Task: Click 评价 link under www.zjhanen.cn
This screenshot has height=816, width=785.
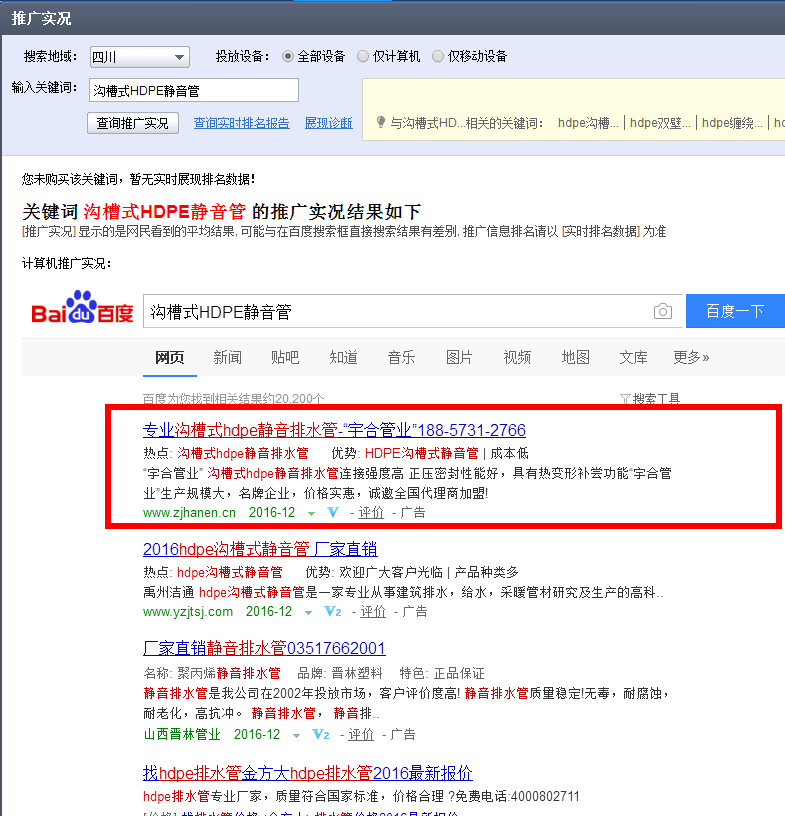Action: [371, 513]
